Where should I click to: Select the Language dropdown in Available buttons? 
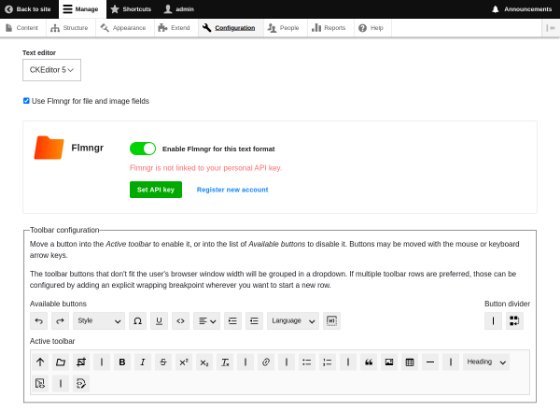pyautogui.click(x=293, y=321)
